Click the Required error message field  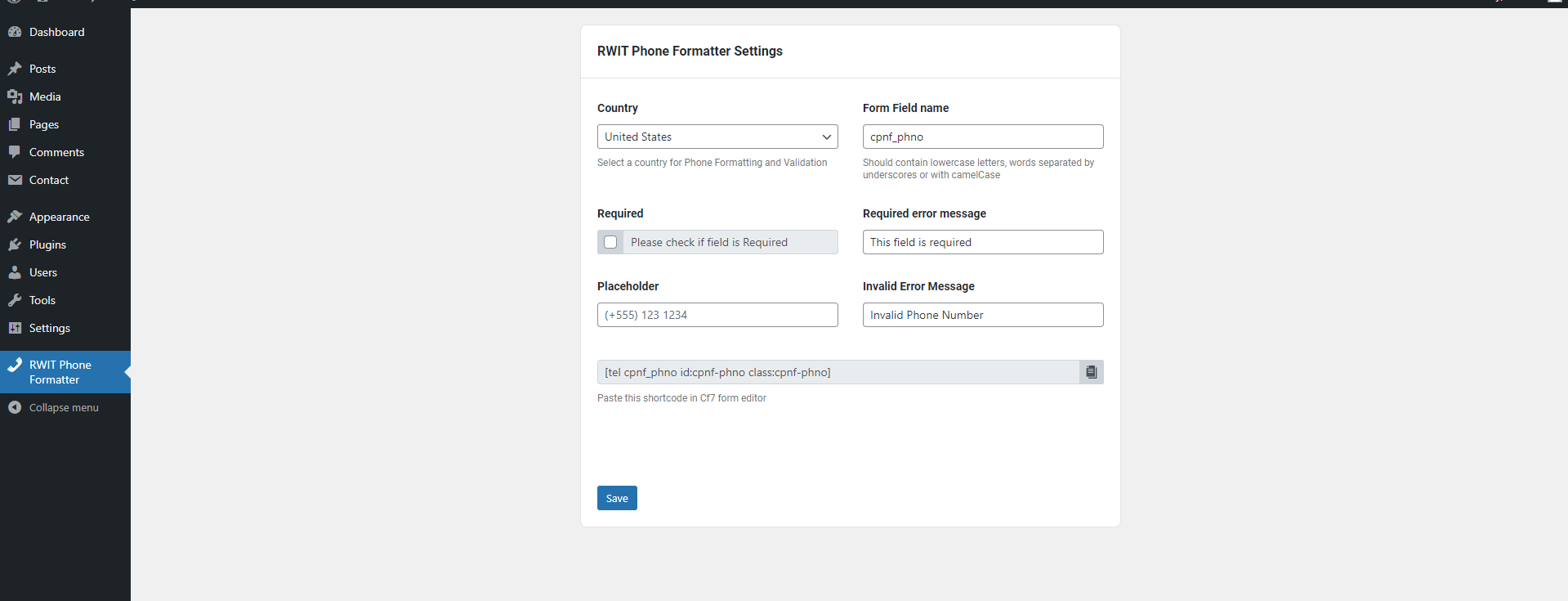coord(983,242)
